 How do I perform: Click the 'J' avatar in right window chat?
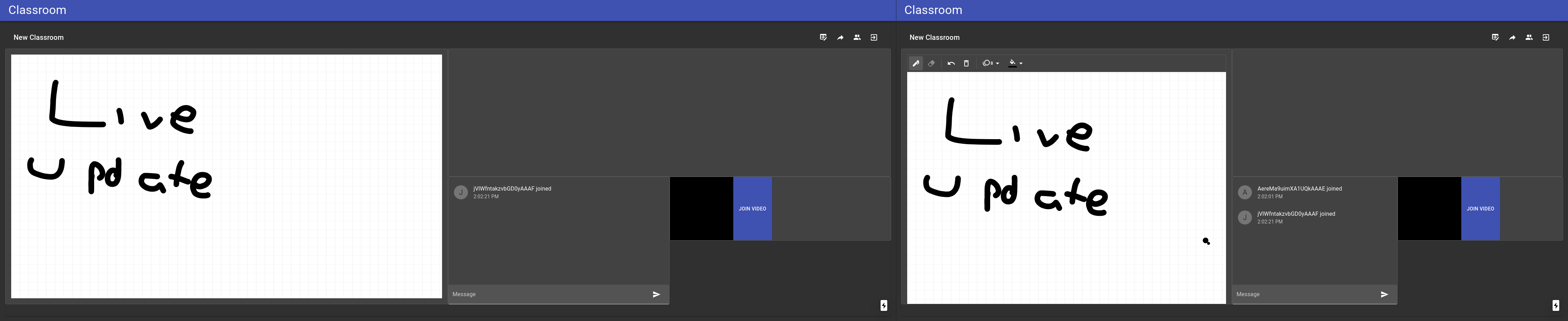click(x=1245, y=217)
